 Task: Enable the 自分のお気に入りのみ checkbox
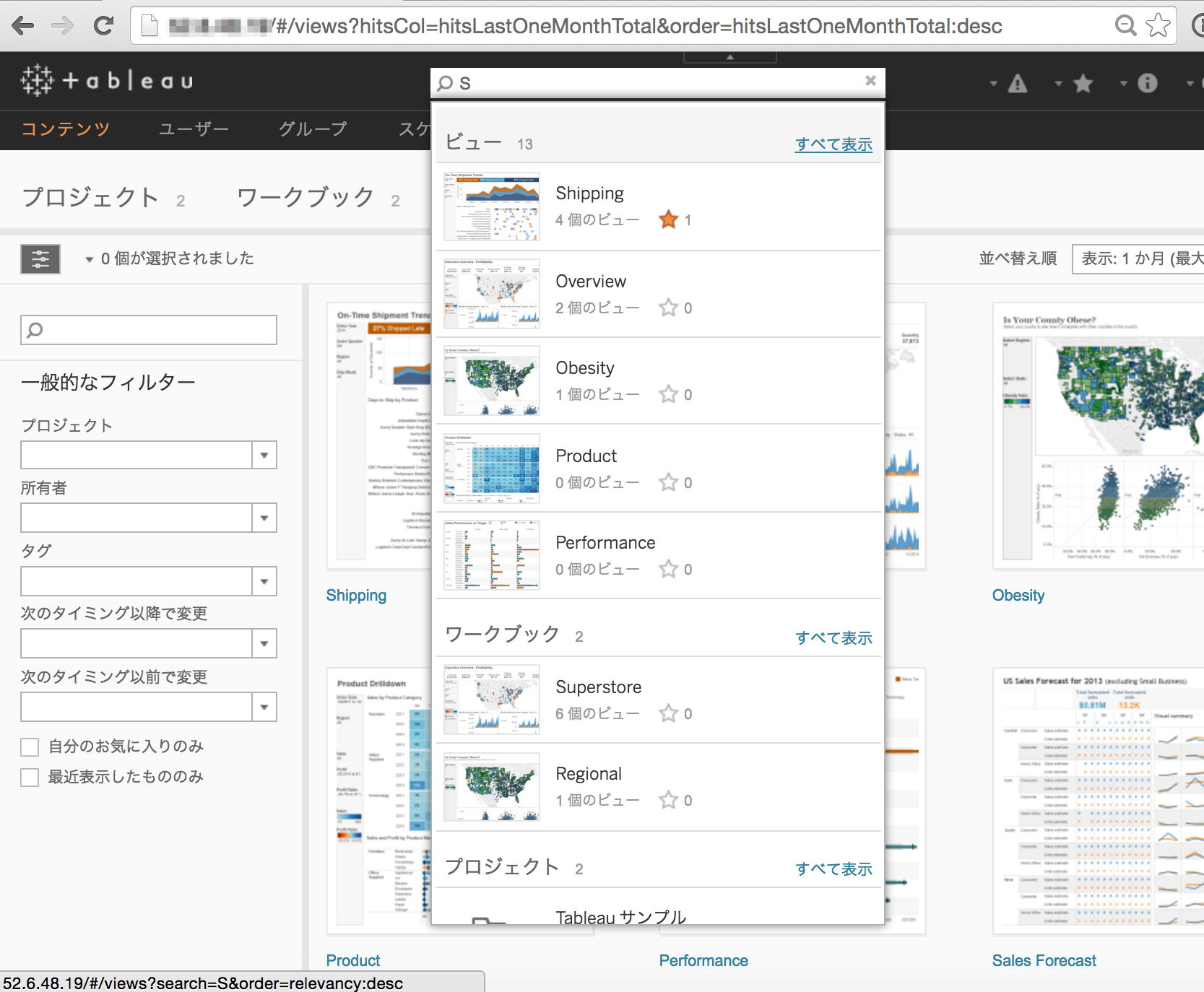pyautogui.click(x=30, y=747)
